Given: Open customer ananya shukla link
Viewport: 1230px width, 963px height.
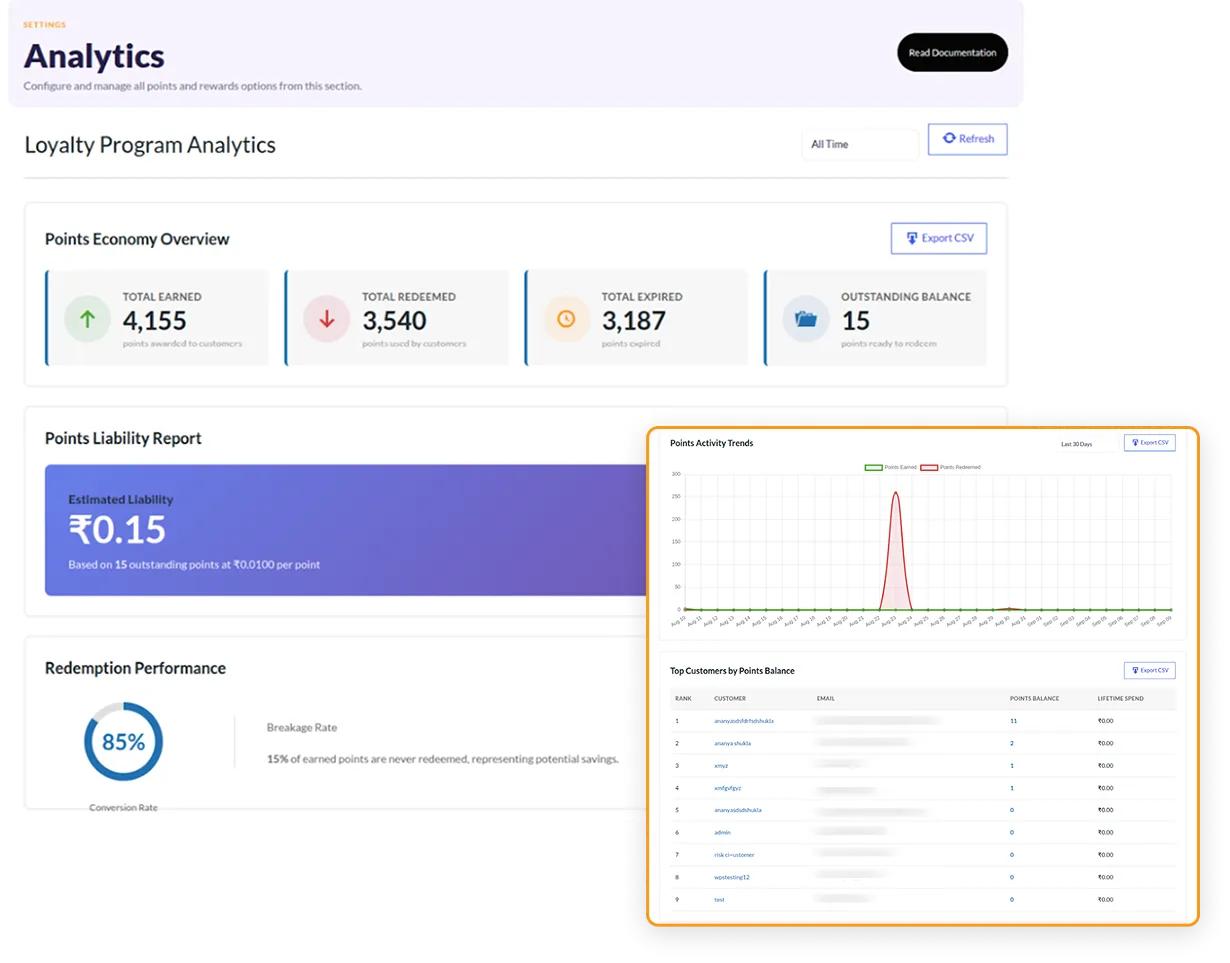Looking at the screenshot, I should [x=732, y=743].
